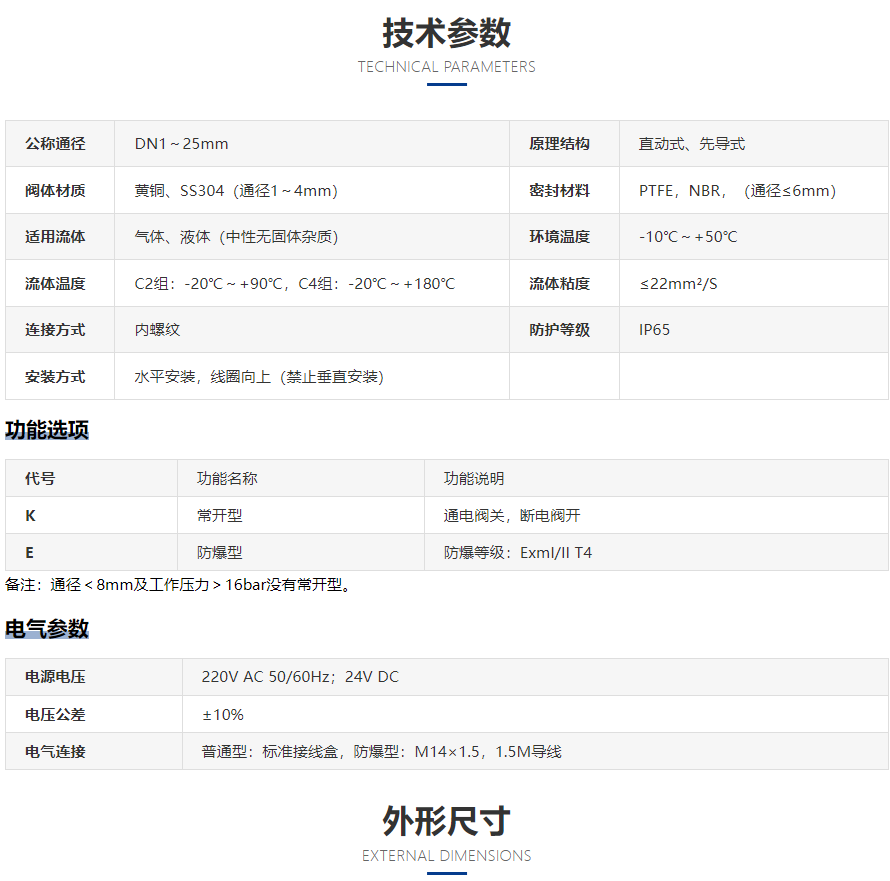The width and height of the screenshot is (890, 881).
Task: Select the 直动式、先导式 value
Action: pyautogui.click(x=692, y=144)
